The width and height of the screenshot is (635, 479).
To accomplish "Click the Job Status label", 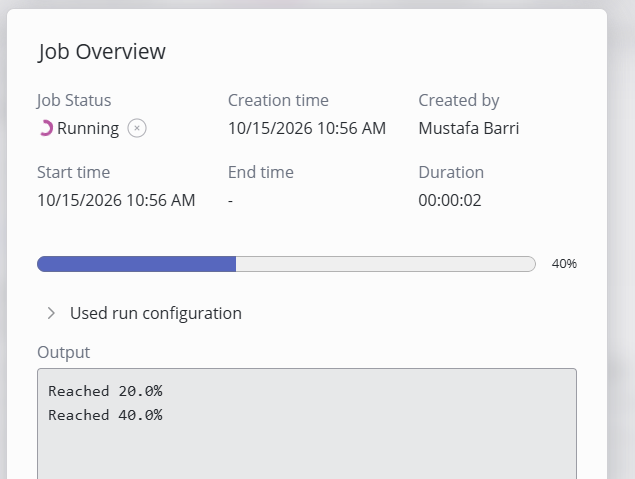I will click(x=74, y=100).
